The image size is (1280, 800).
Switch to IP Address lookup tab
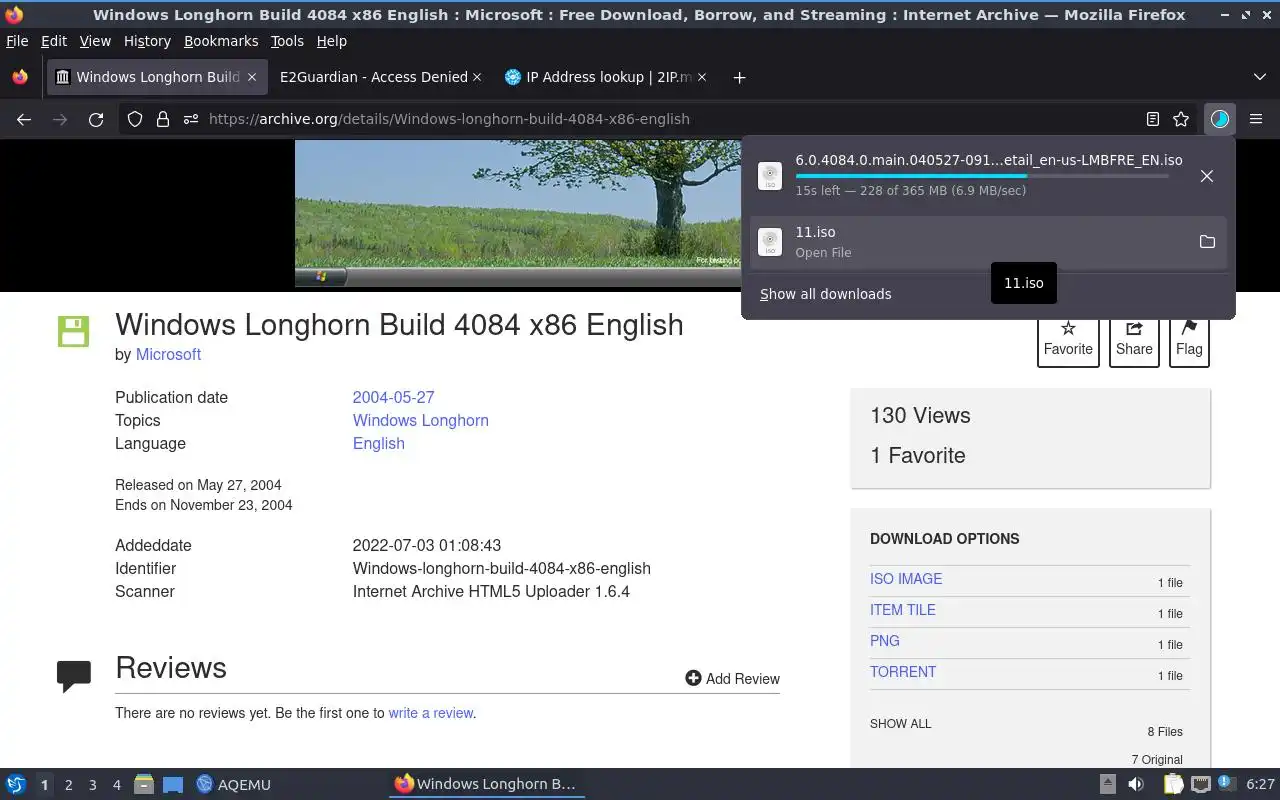tap(605, 77)
